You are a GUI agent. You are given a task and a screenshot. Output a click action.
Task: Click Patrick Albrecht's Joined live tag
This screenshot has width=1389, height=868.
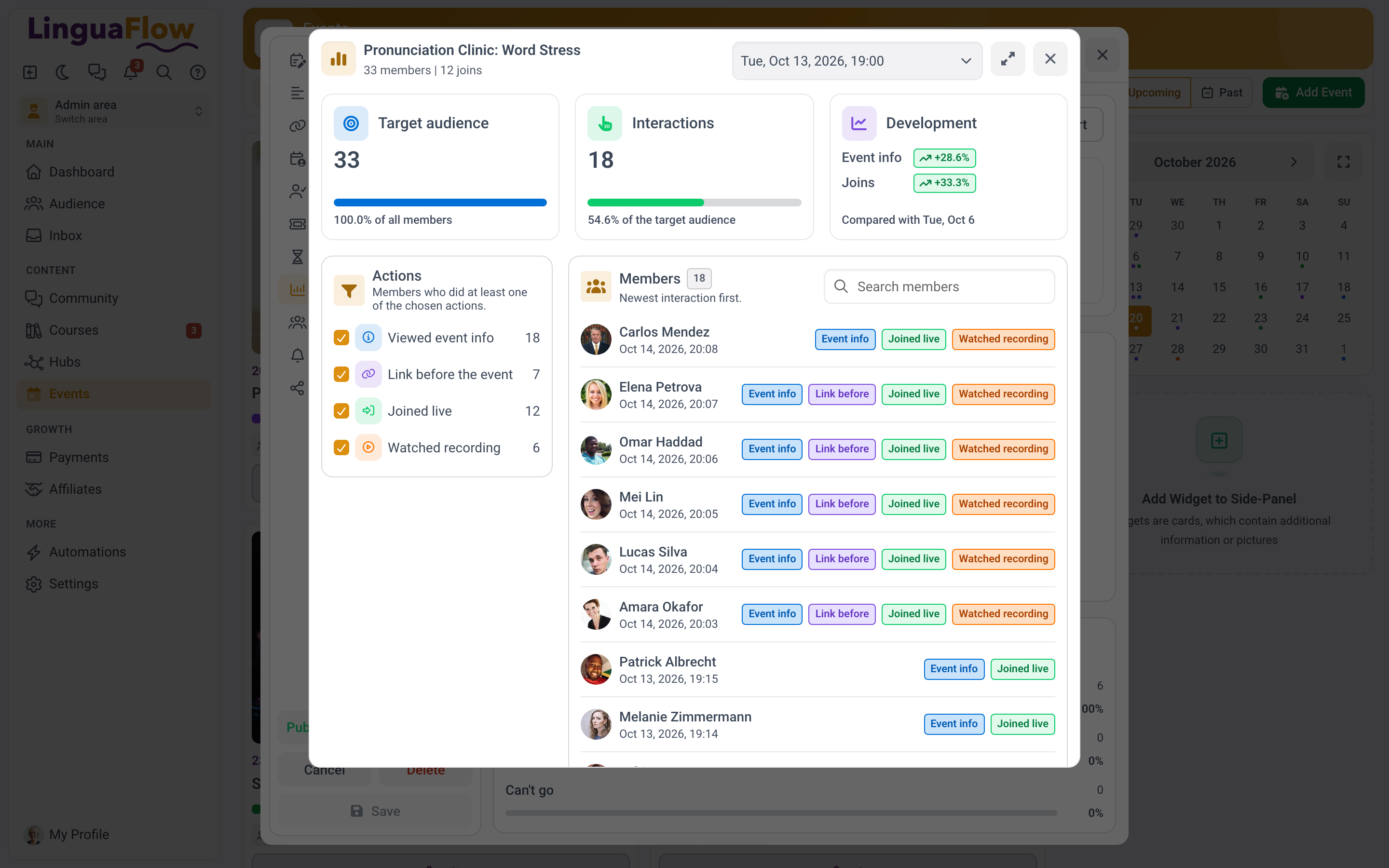[1022, 669]
